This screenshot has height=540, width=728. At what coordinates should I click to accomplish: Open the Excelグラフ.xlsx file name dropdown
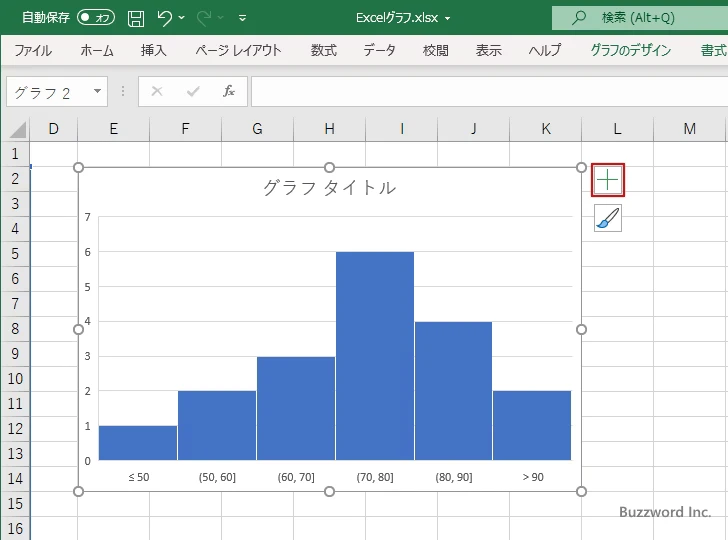pos(448,18)
